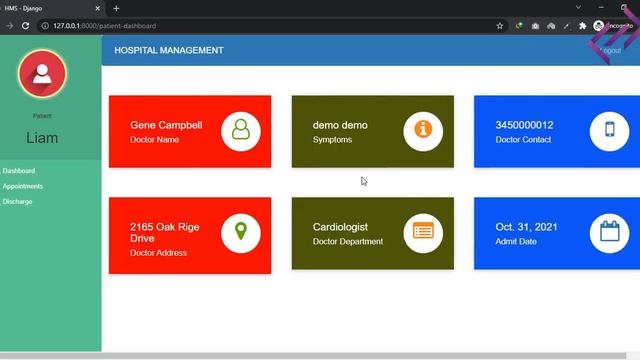This screenshot has height=360, width=640.
Task: Open Dashboard in the sidebar
Action: coord(19,171)
